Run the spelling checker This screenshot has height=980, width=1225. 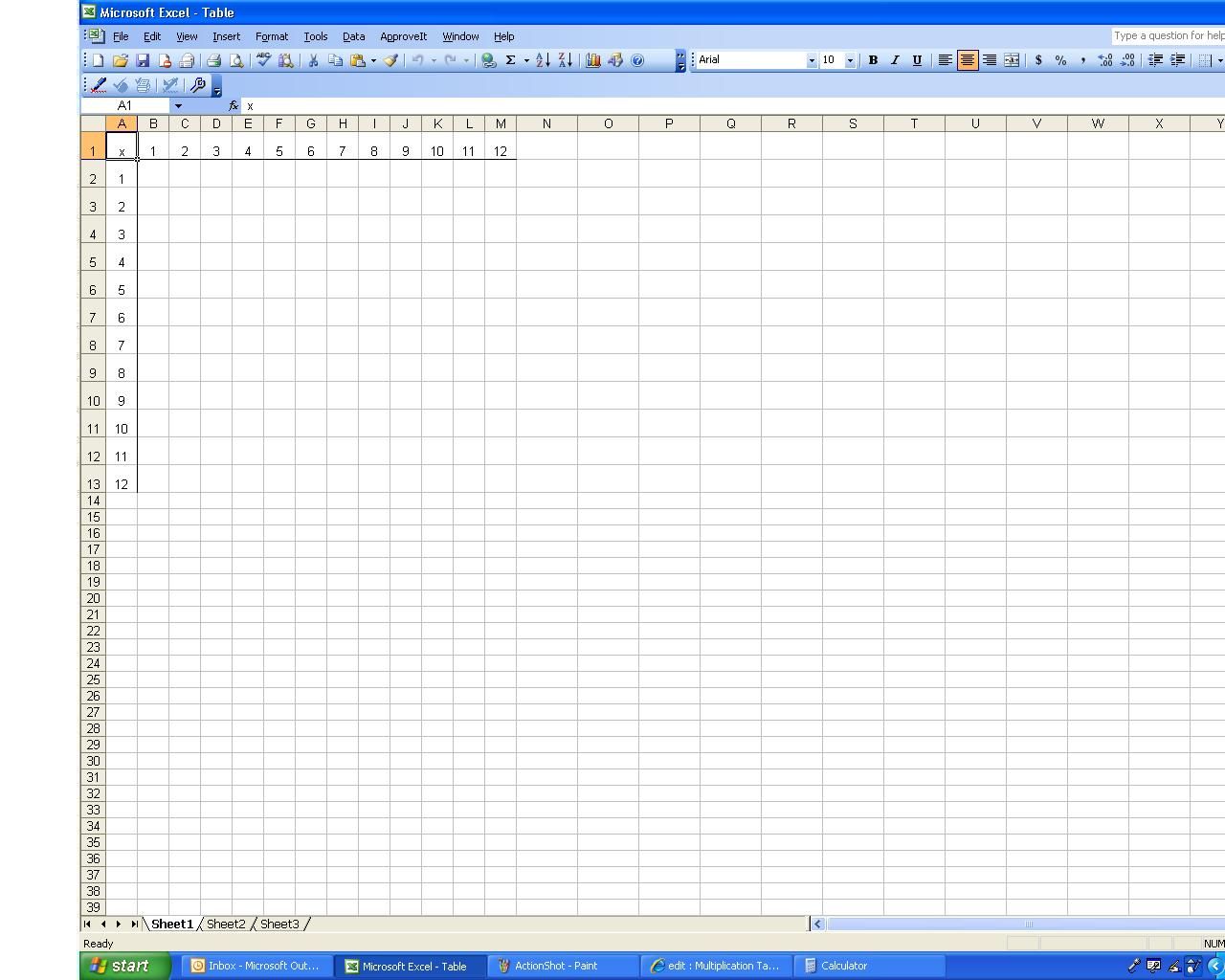click(x=261, y=59)
